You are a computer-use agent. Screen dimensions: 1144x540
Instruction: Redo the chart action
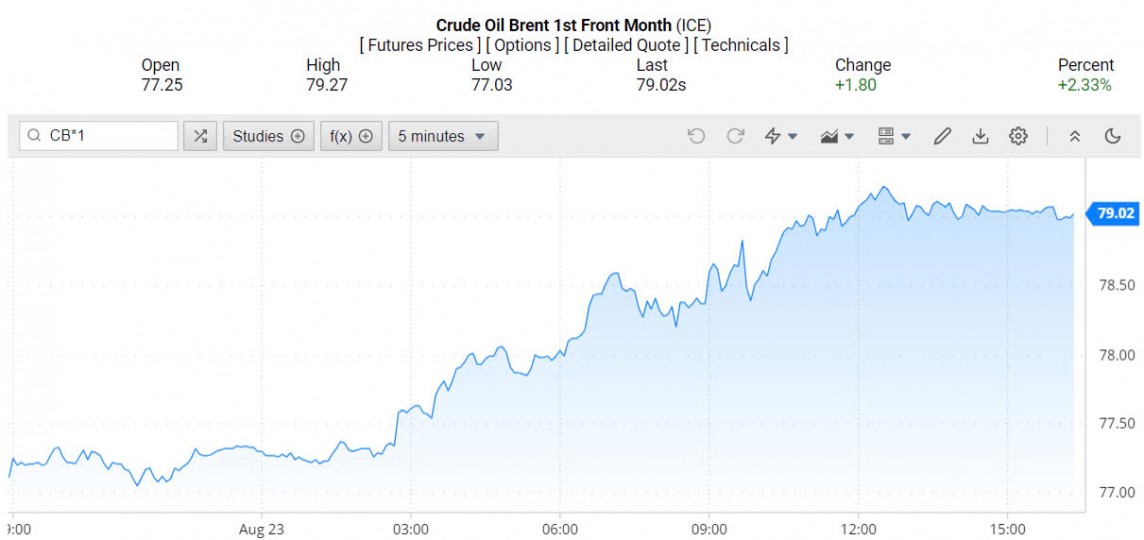735,136
